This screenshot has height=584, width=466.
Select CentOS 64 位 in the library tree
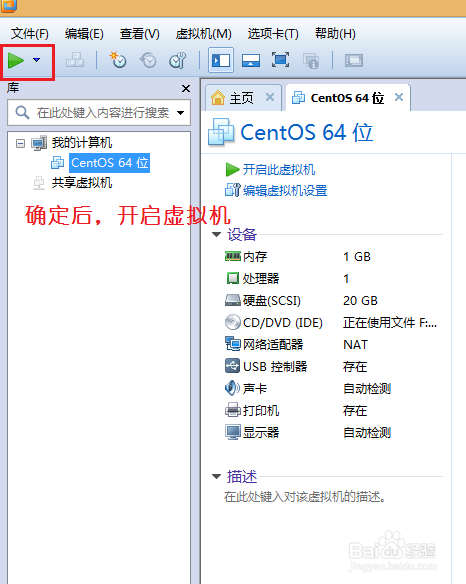[x=110, y=163]
